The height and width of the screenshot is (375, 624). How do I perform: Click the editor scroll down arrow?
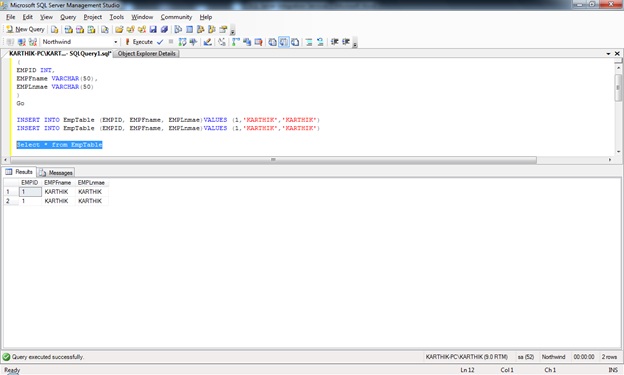(618, 152)
